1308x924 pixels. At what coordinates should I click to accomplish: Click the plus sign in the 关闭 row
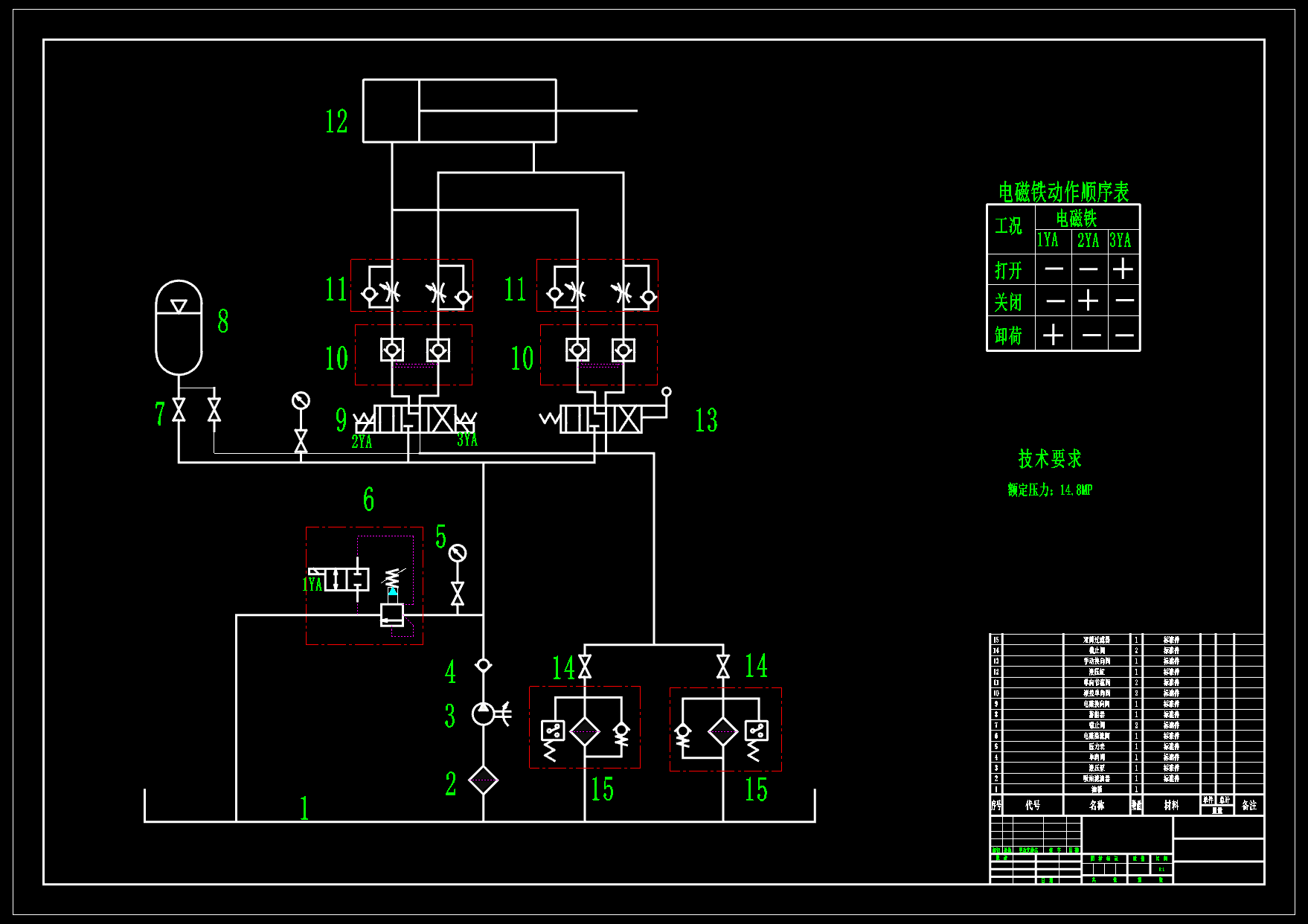tap(1088, 301)
